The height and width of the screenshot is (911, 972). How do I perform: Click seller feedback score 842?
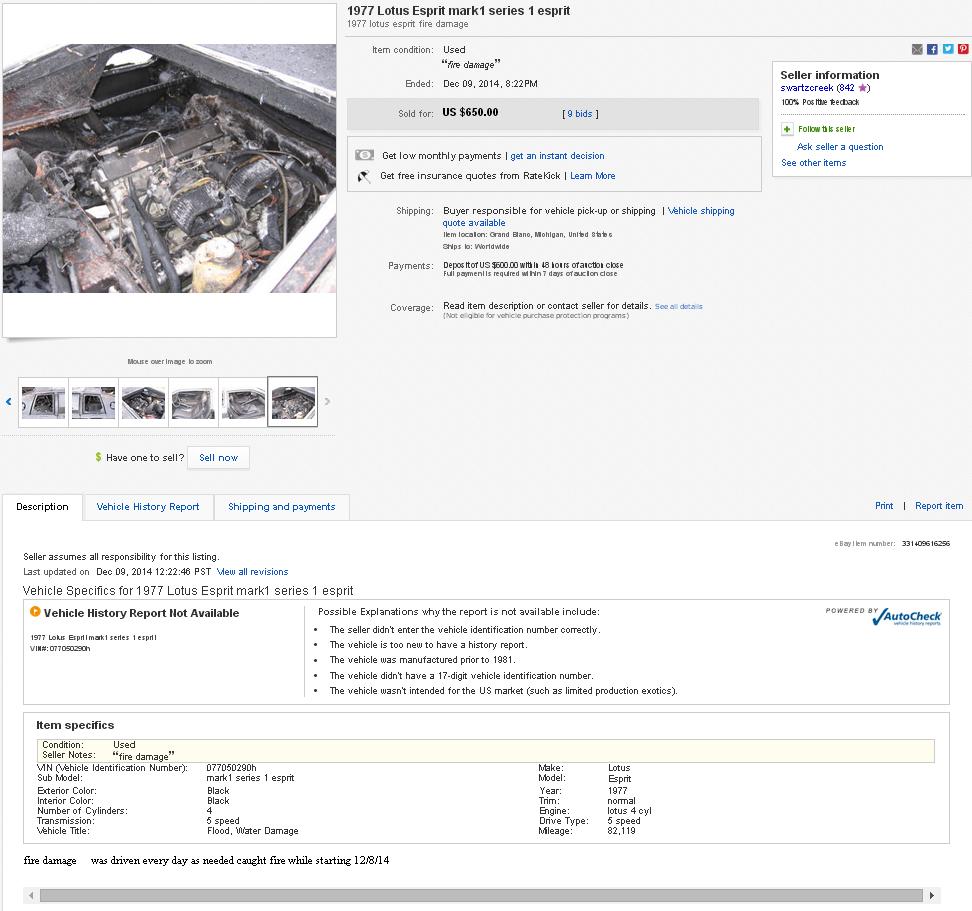click(847, 88)
